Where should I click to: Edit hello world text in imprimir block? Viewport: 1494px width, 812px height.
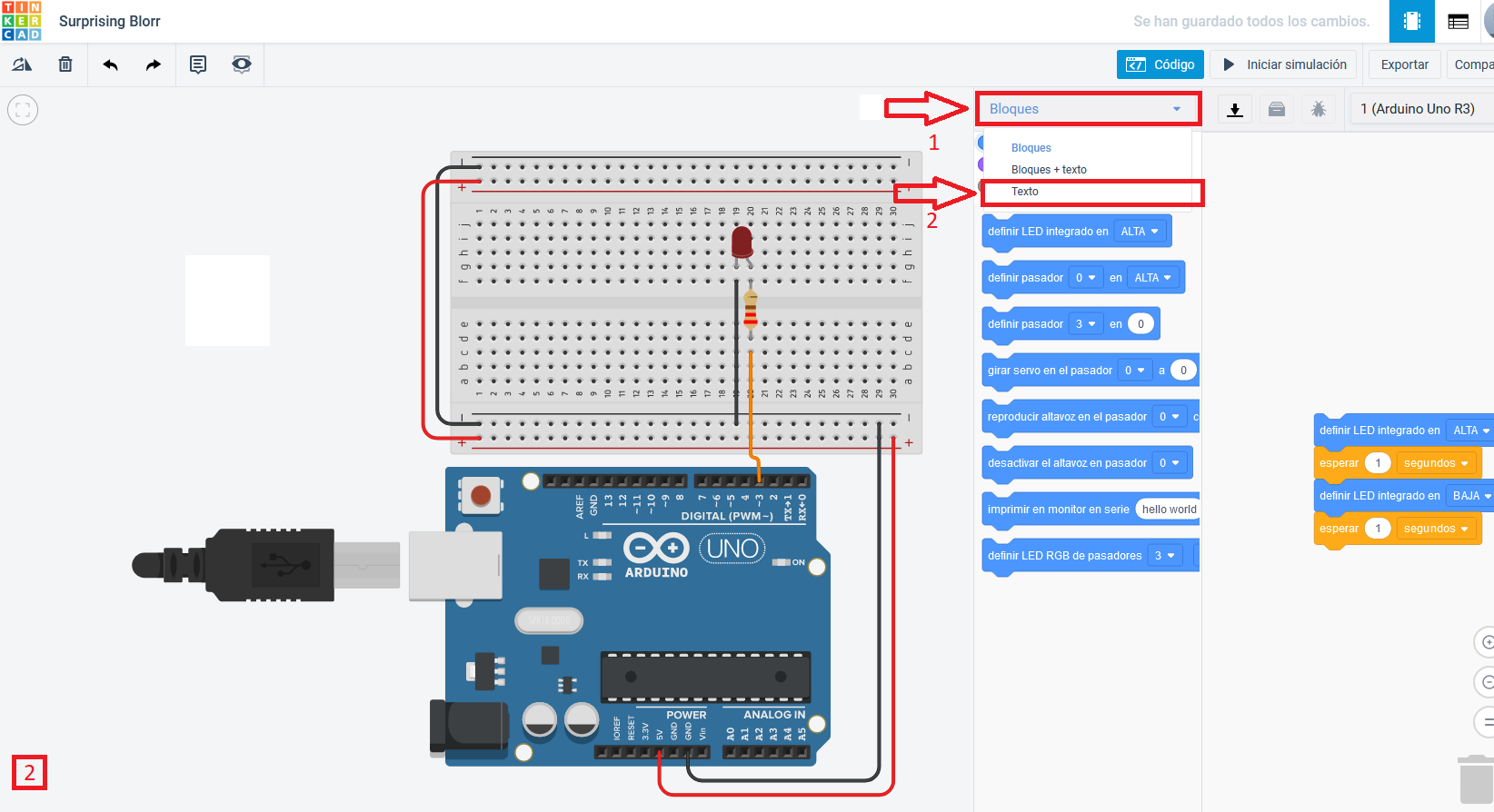click(x=1169, y=510)
